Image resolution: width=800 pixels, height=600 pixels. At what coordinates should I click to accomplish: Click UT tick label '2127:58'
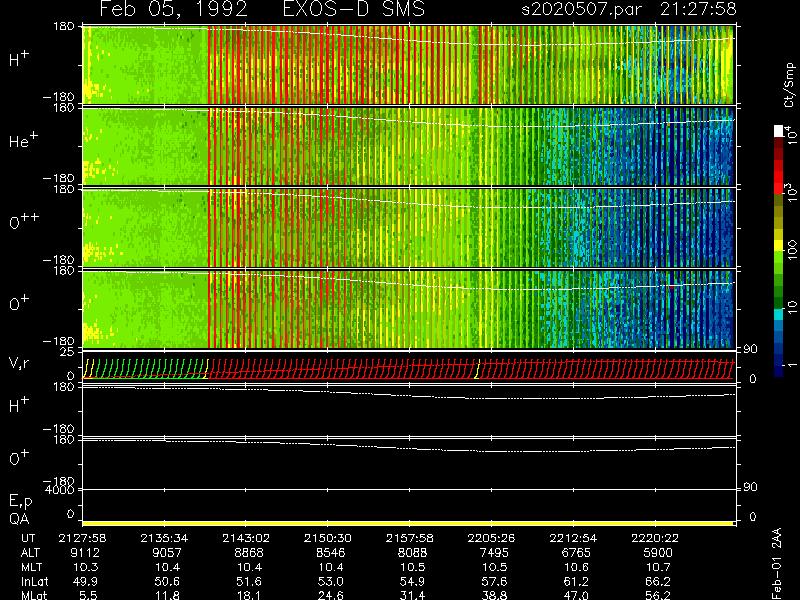[82, 538]
